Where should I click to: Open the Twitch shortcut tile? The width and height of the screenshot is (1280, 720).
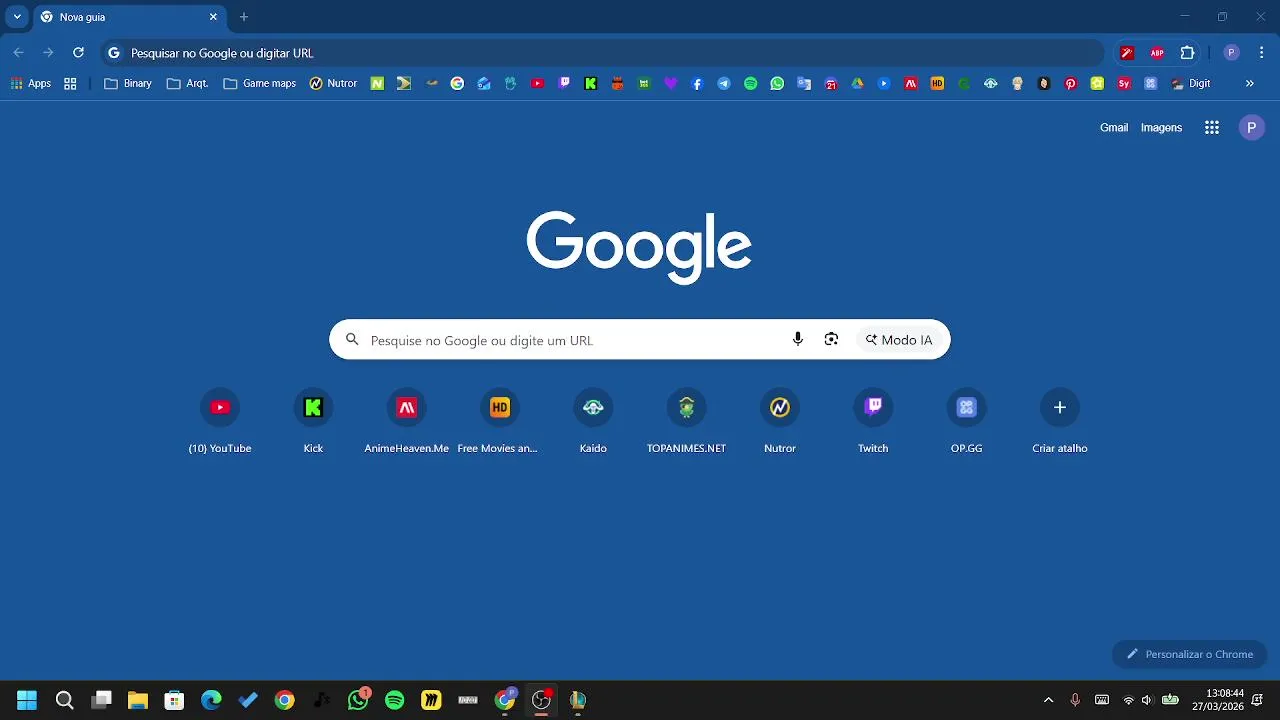(873, 422)
